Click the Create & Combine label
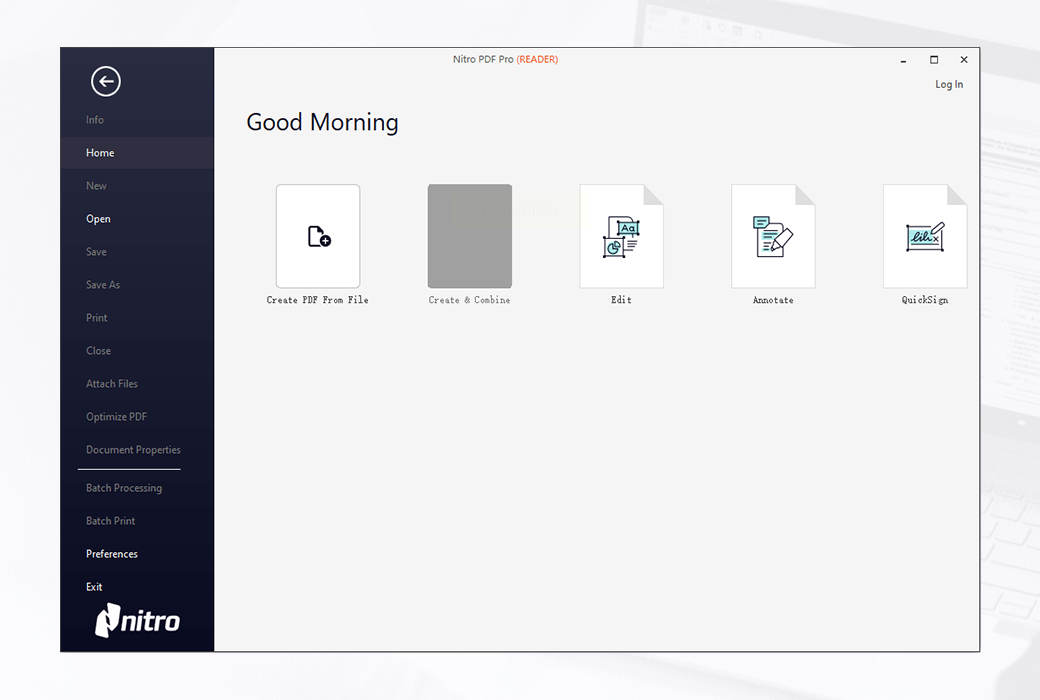This screenshot has height=700, width=1040. [470, 300]
